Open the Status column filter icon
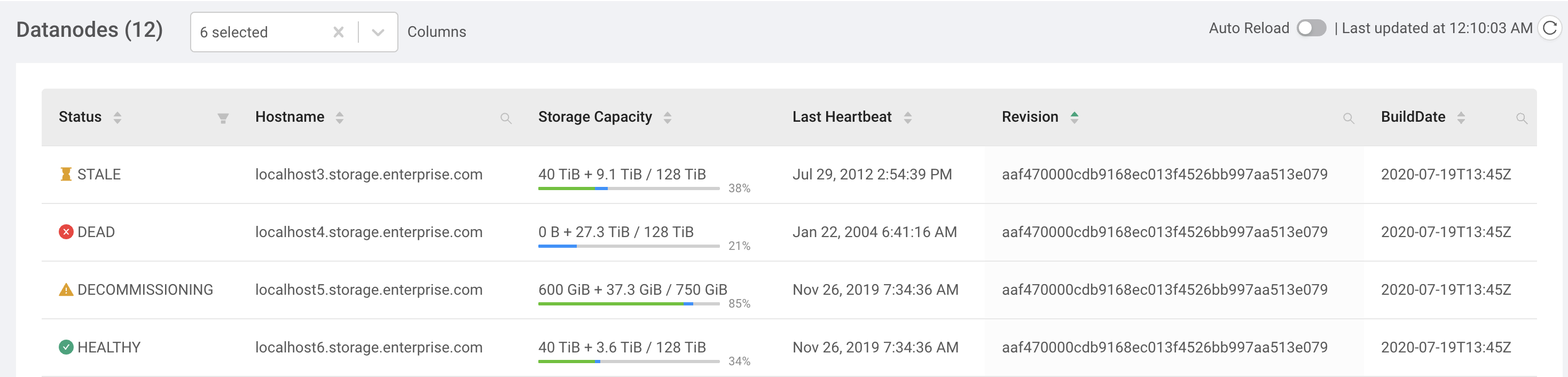Image resolution: width=1568 pixels, height=377 pixels. pos(223,118)
